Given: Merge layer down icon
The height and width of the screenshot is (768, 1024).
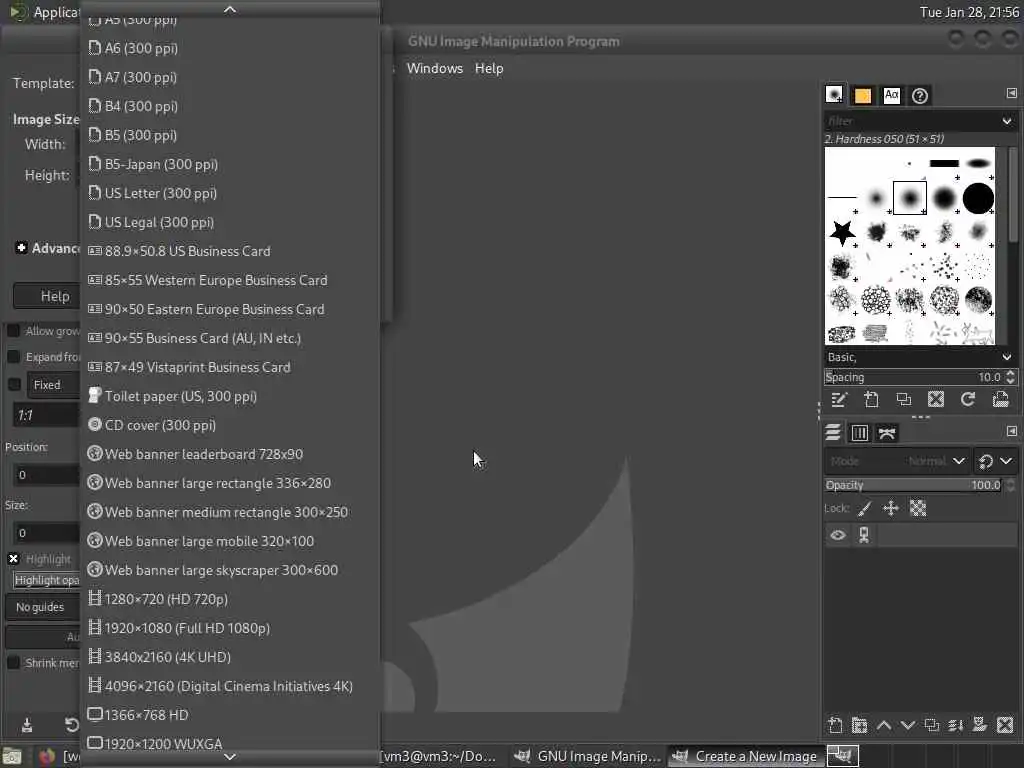Looking at the screenshot, I should pyautogui.click(x=956, y=725).
